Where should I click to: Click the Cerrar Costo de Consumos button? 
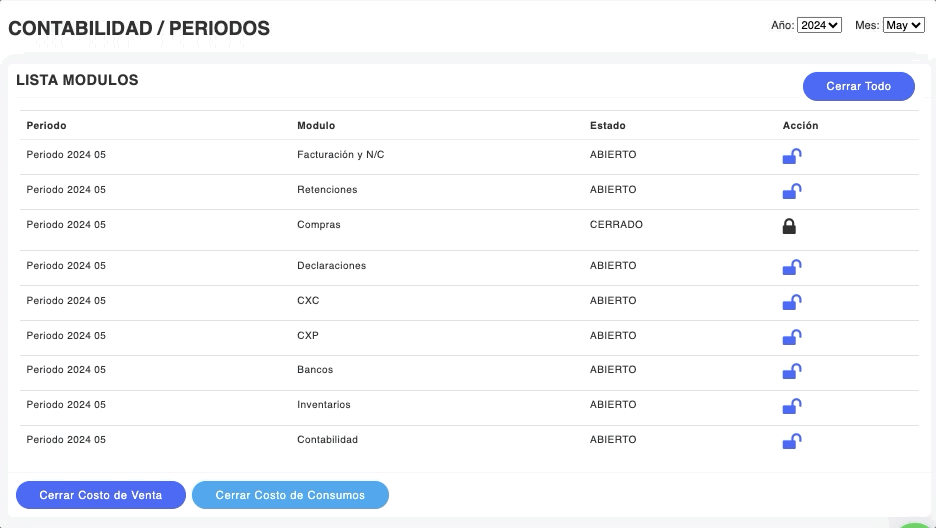[290, 495]
